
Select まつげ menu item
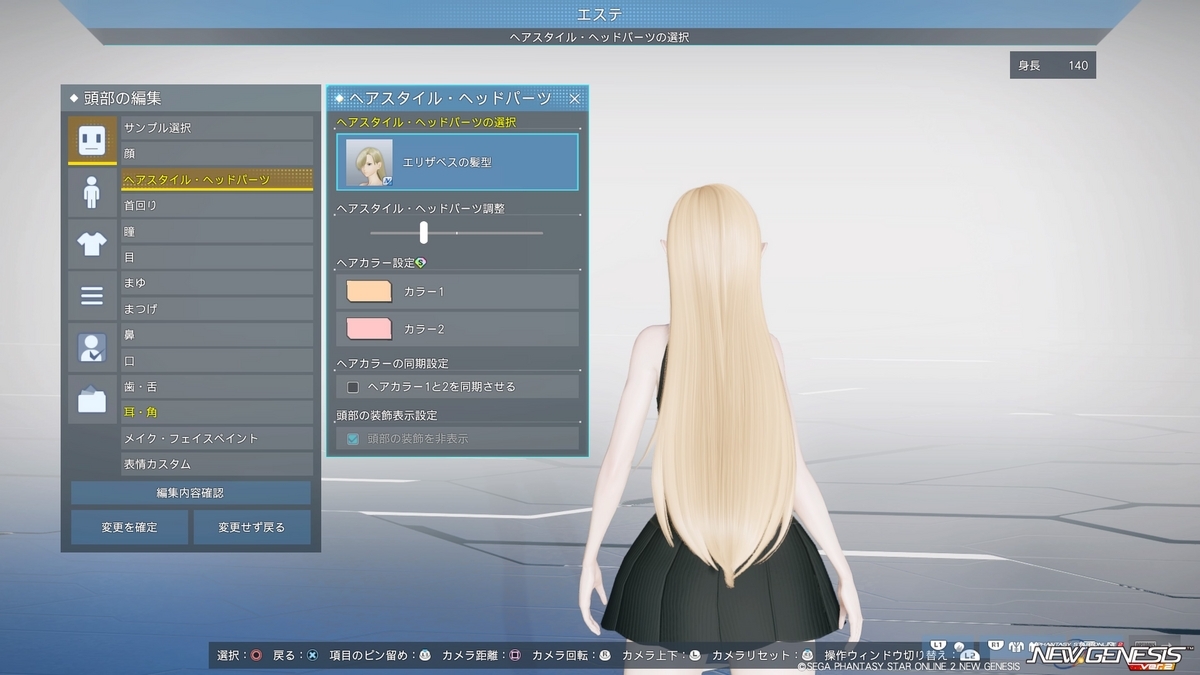(217, 309)
